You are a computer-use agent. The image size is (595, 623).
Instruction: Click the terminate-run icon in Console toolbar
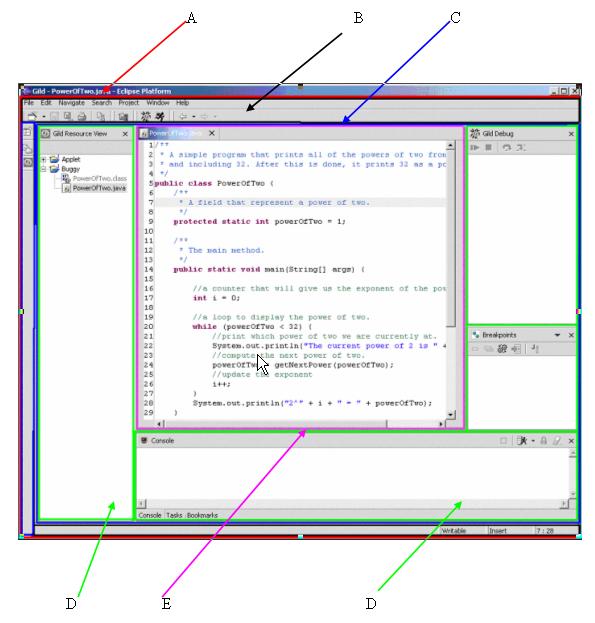point(522,441)
